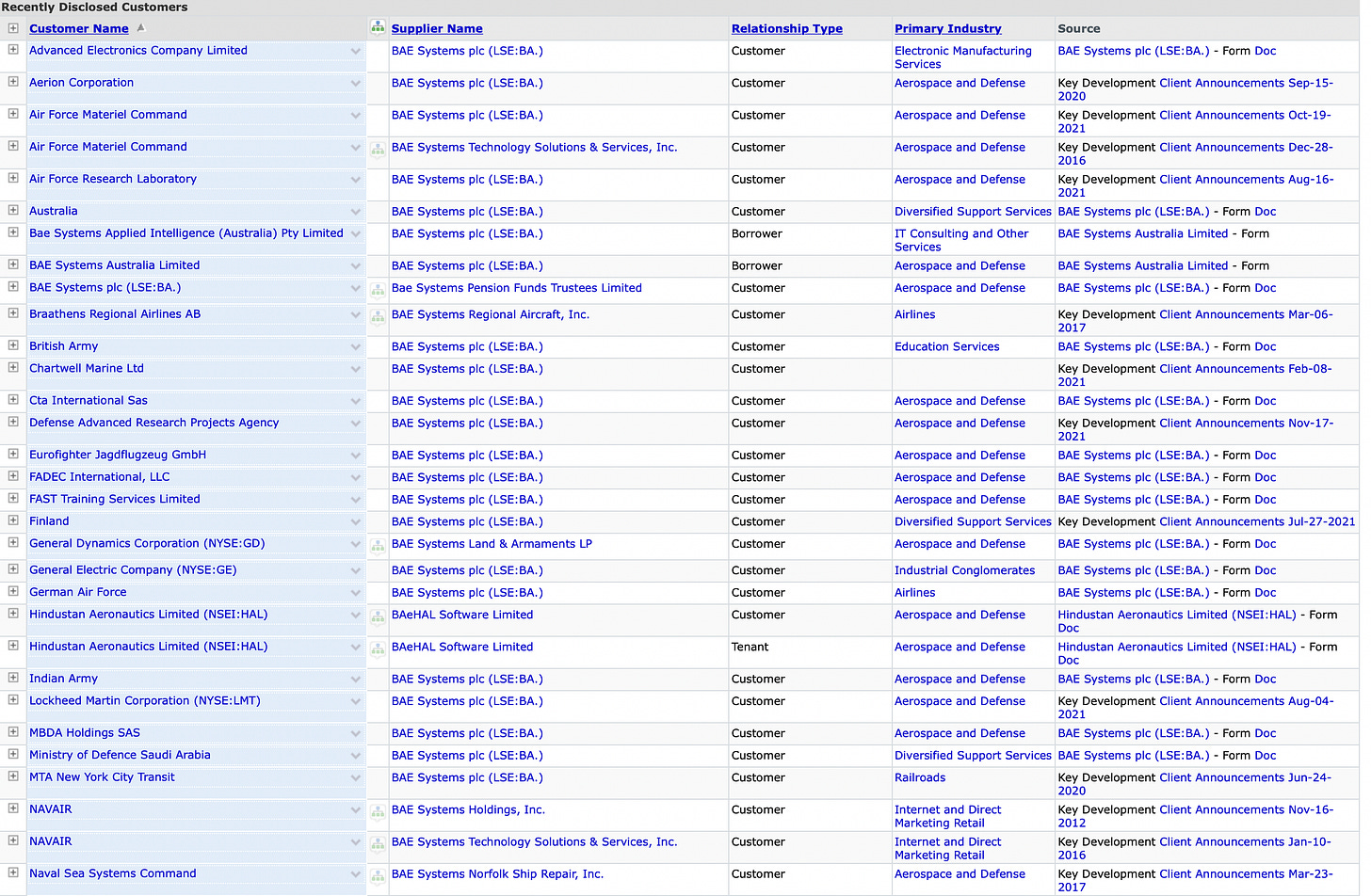1371x896 pixels.
Task: Open Client Announcements Jul-27-2021 source link
Action: point(1257,521)
